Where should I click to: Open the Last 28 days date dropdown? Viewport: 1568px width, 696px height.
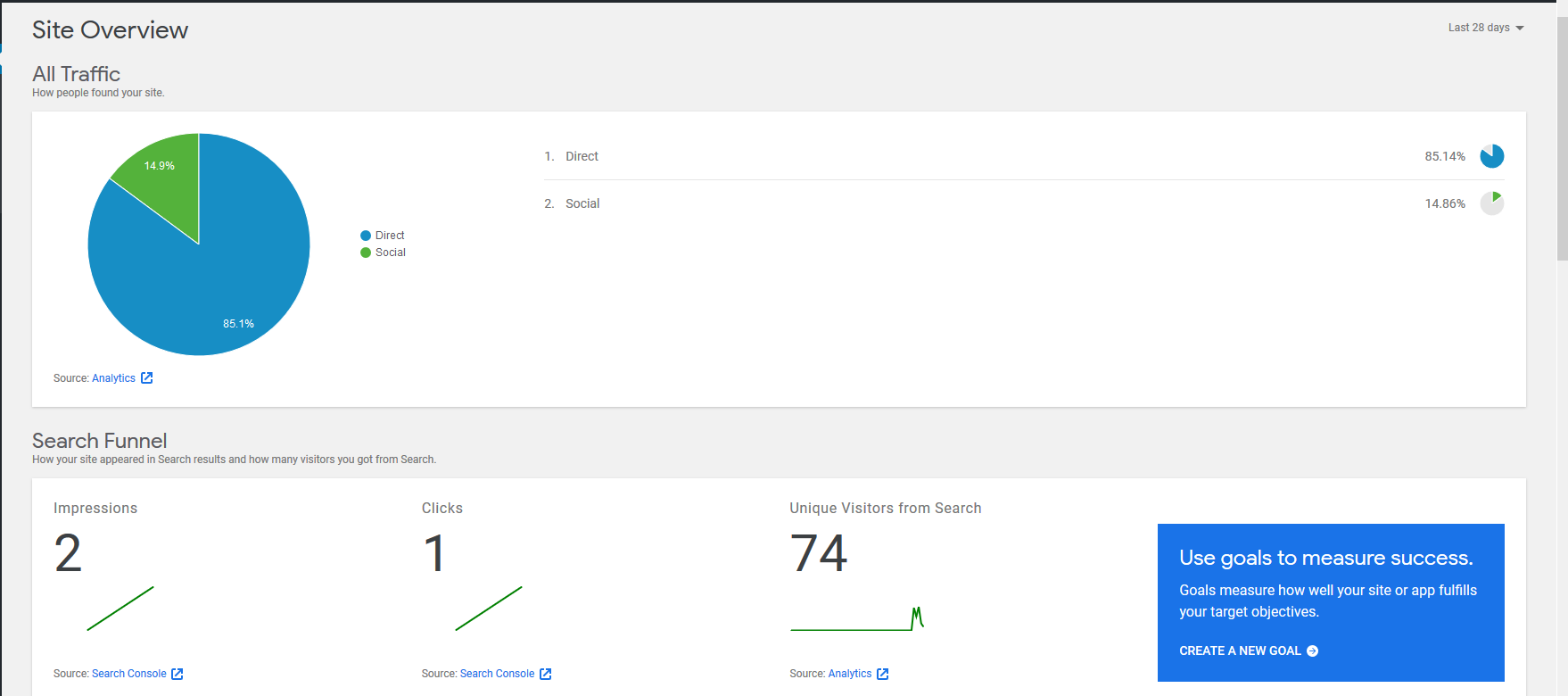[1479, 28]
